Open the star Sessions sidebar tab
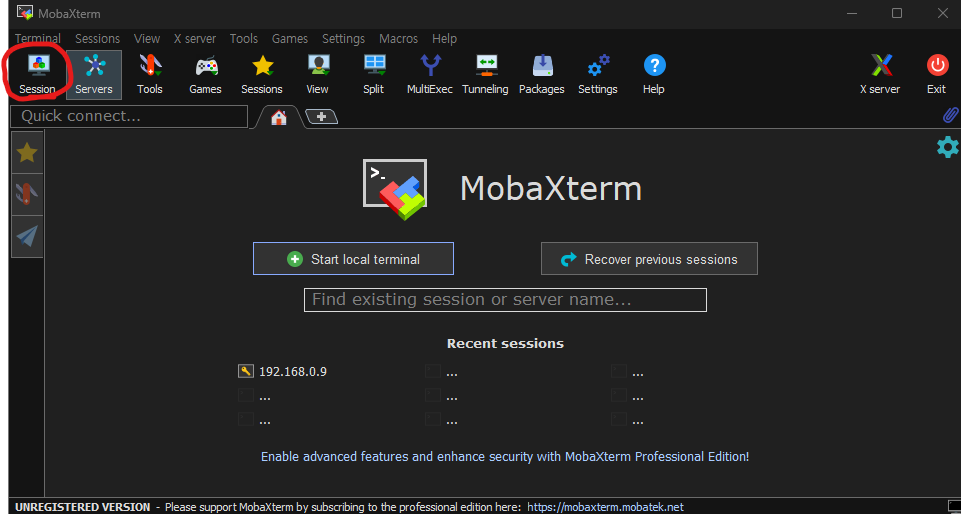This screenshot has width=961, height=514. (27, 152)
